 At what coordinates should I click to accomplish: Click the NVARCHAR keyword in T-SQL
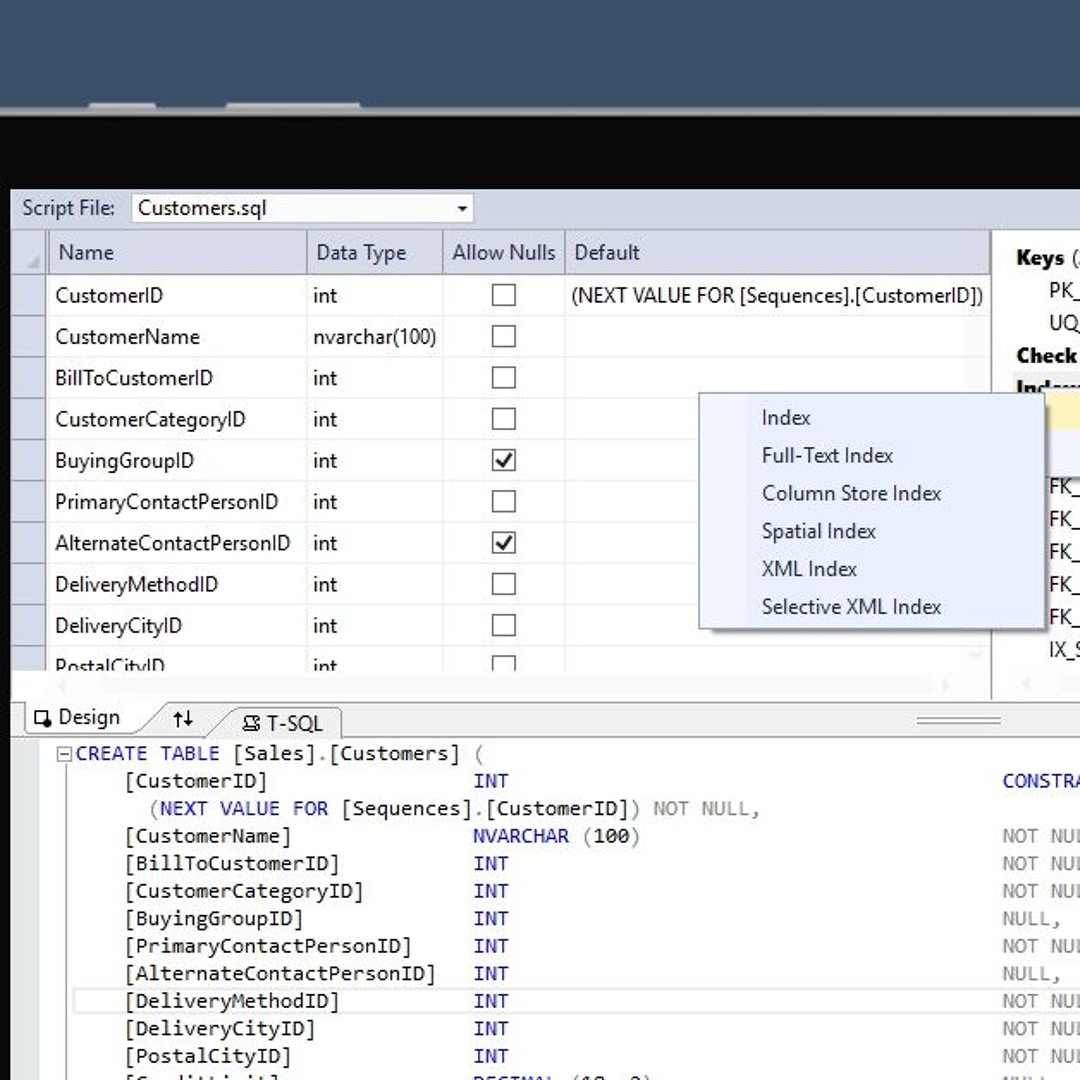(521, 836)
